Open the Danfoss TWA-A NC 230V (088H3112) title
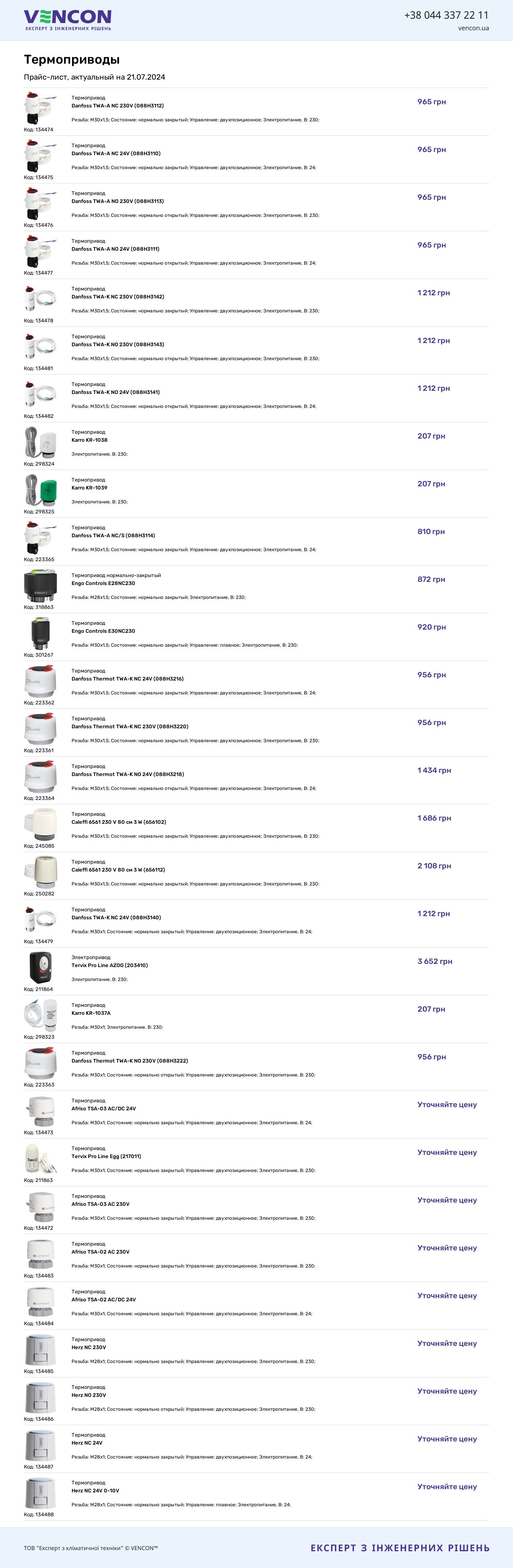 click(x=117, y=106)
